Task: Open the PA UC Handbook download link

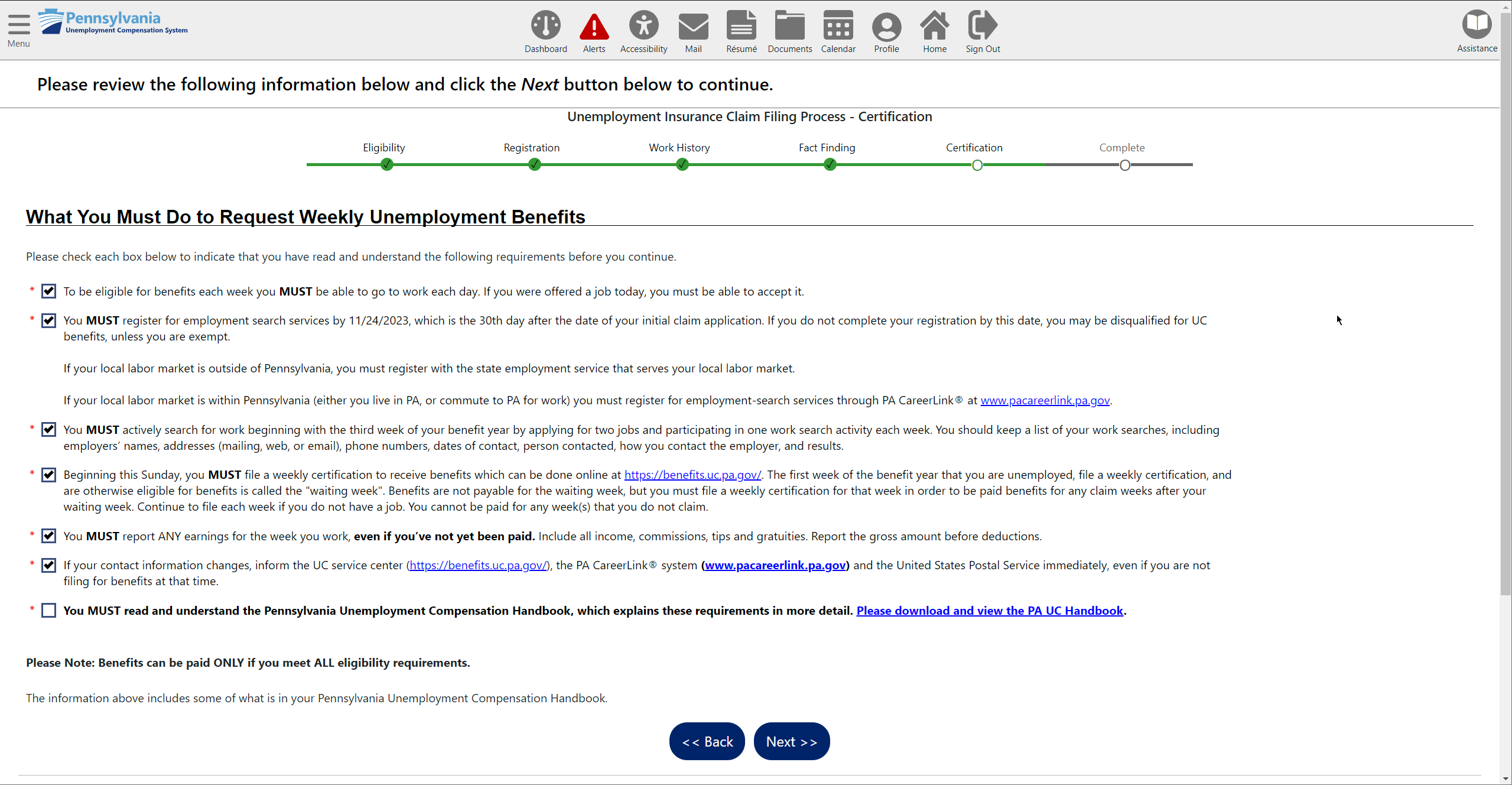Action: pyautogui.click(x=990, y=611)
